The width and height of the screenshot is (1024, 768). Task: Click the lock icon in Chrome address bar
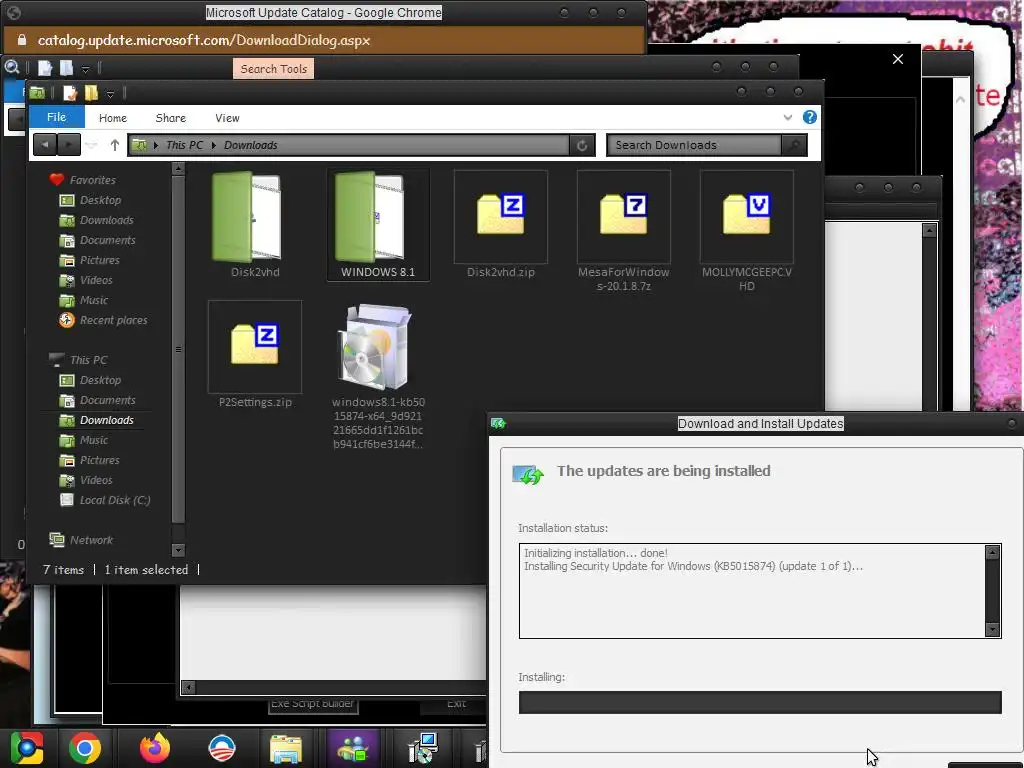pos(22,40)
